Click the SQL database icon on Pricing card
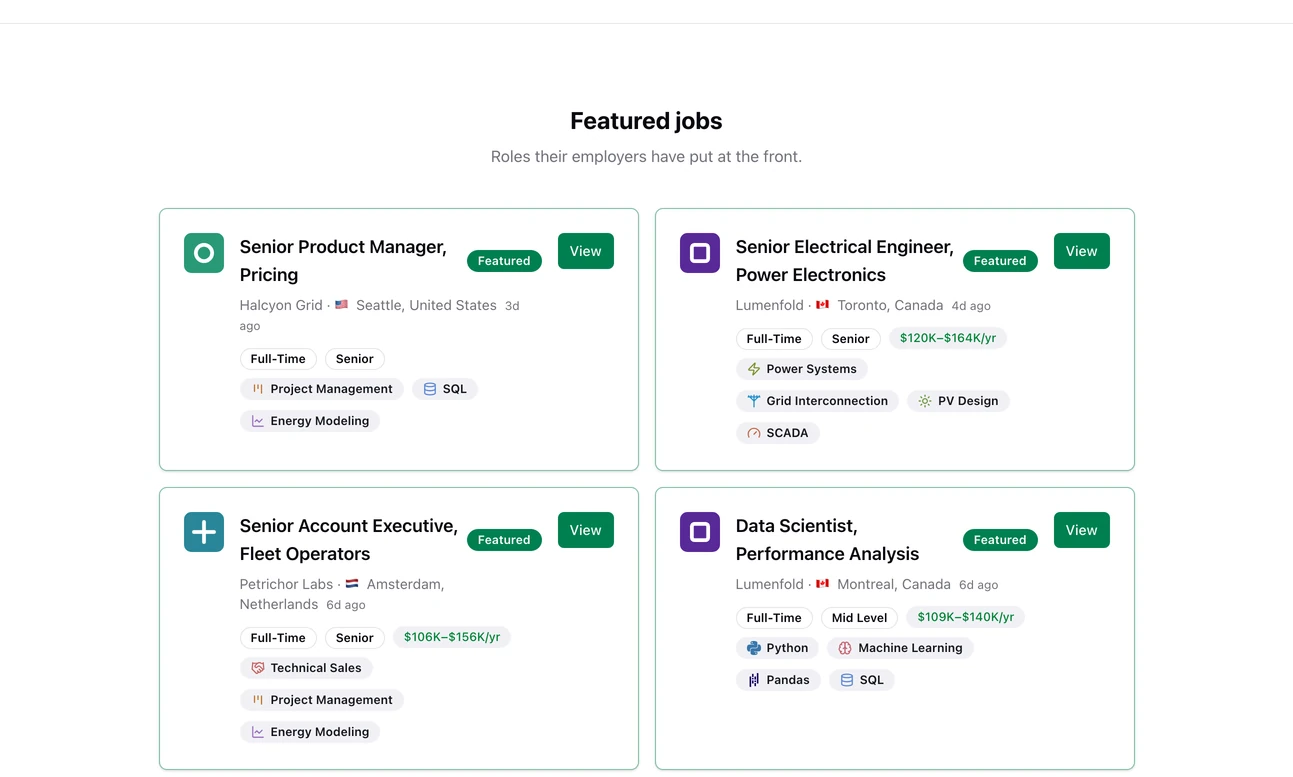Screen dimensions: 1293x777 tap(430, 389)
